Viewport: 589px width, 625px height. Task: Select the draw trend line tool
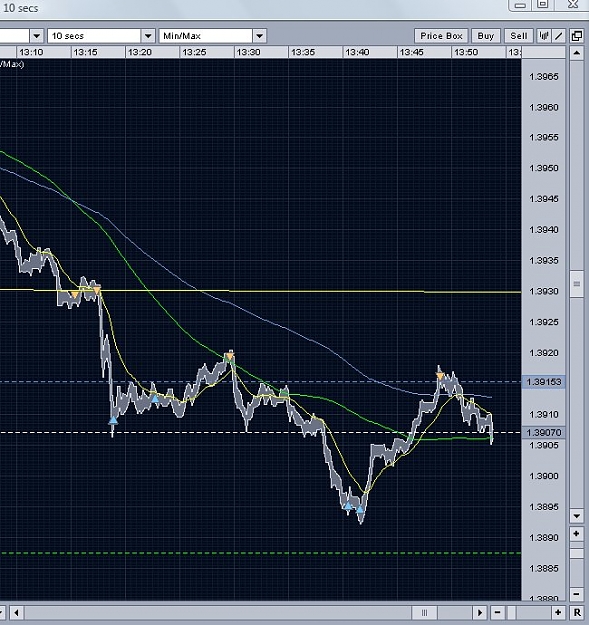pyautogui.click(x=558, y=36)
